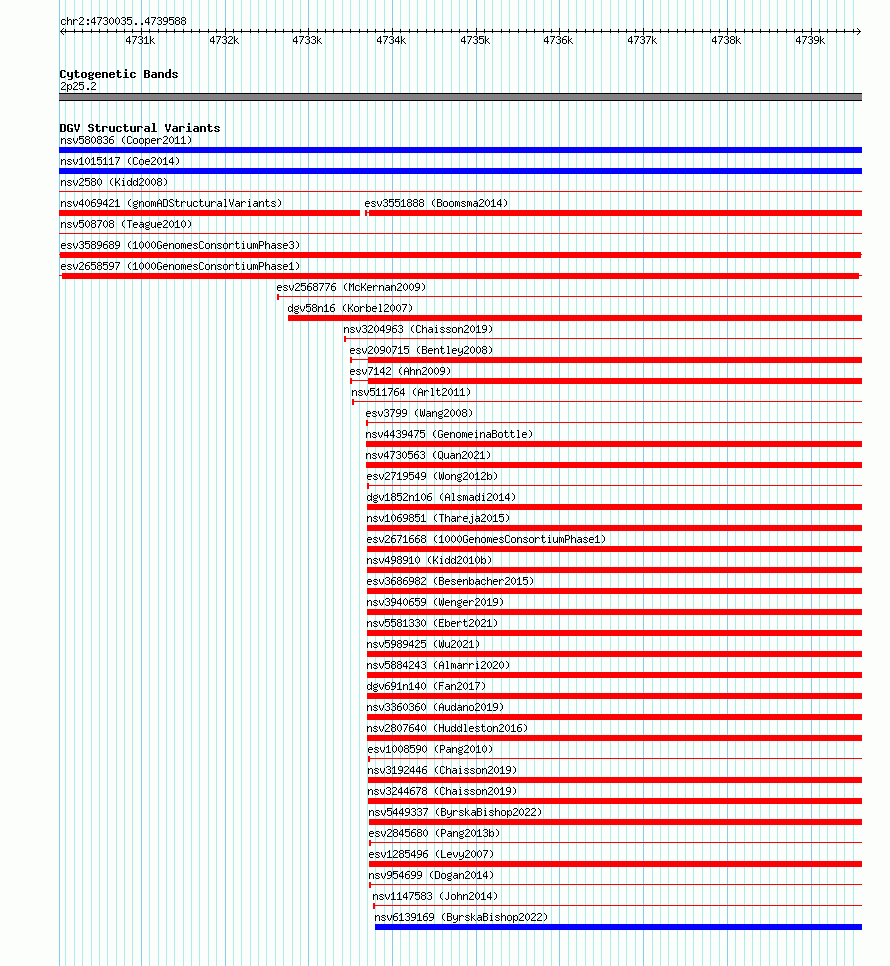Click esv3551888 (Boomsma2014) label

pyautogui.click(x=436, y=203)
